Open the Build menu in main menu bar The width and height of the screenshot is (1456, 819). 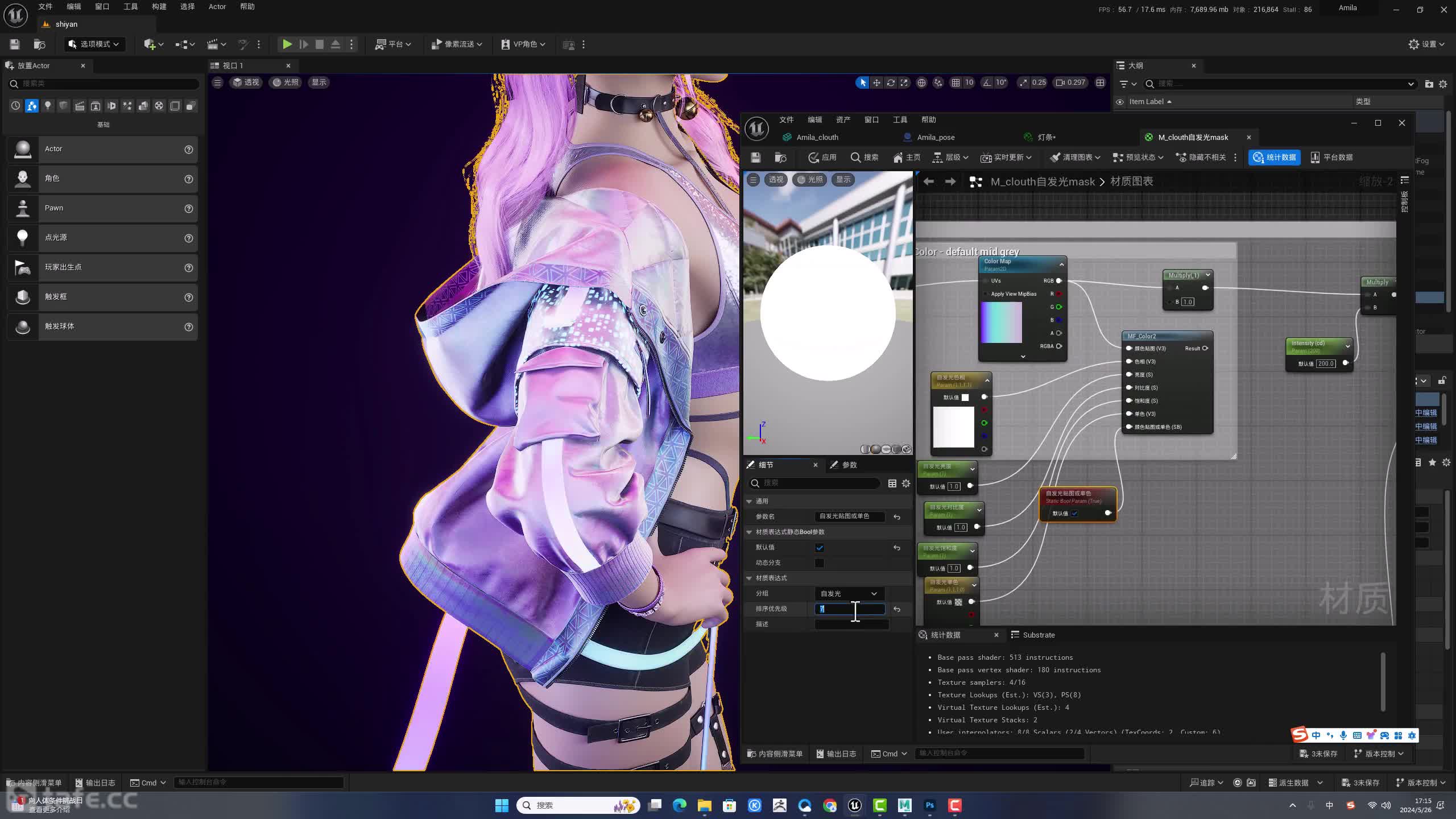159,7
